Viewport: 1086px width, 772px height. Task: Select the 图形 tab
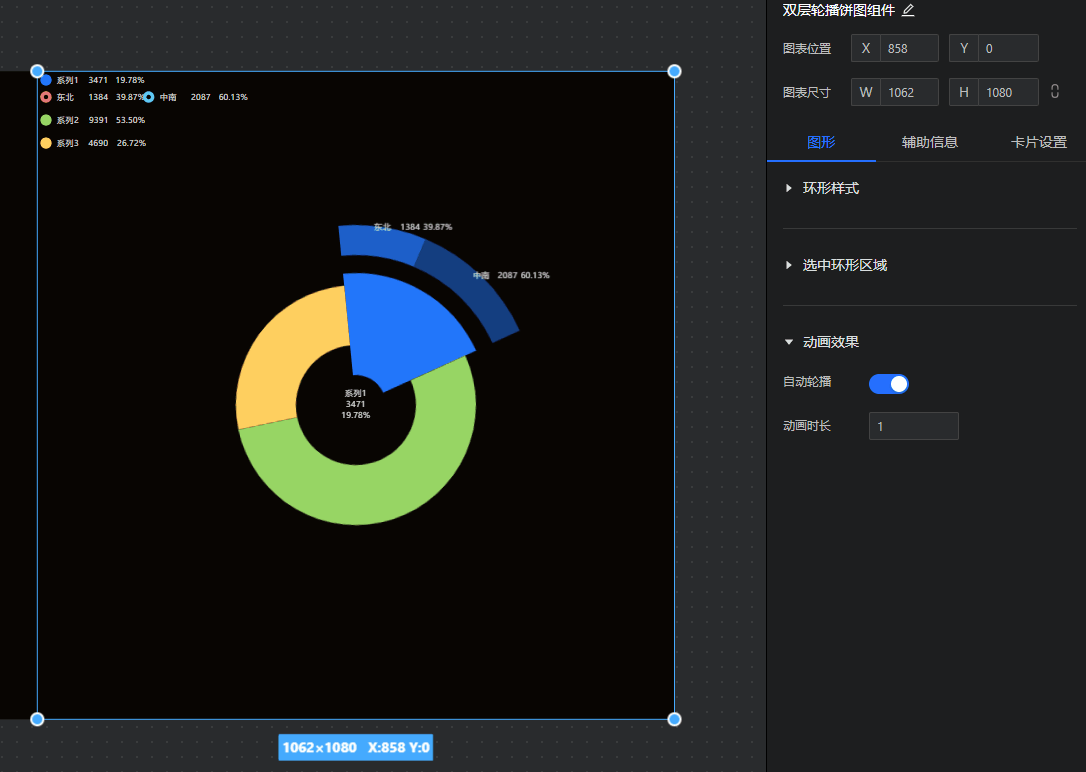821,142
